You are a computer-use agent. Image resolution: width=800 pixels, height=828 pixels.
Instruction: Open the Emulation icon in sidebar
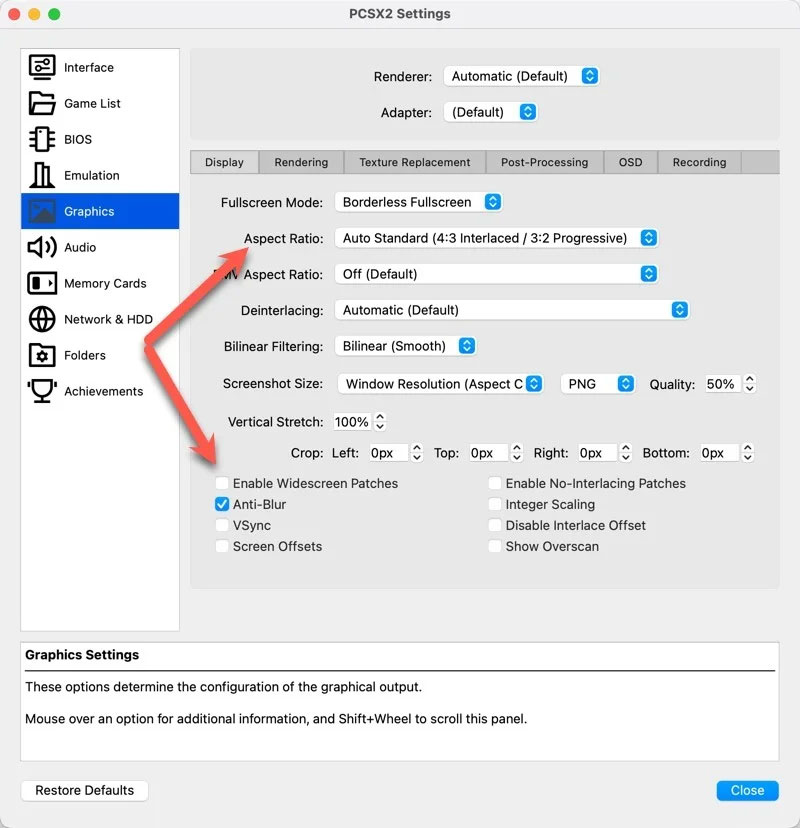[x=42, y=175]
